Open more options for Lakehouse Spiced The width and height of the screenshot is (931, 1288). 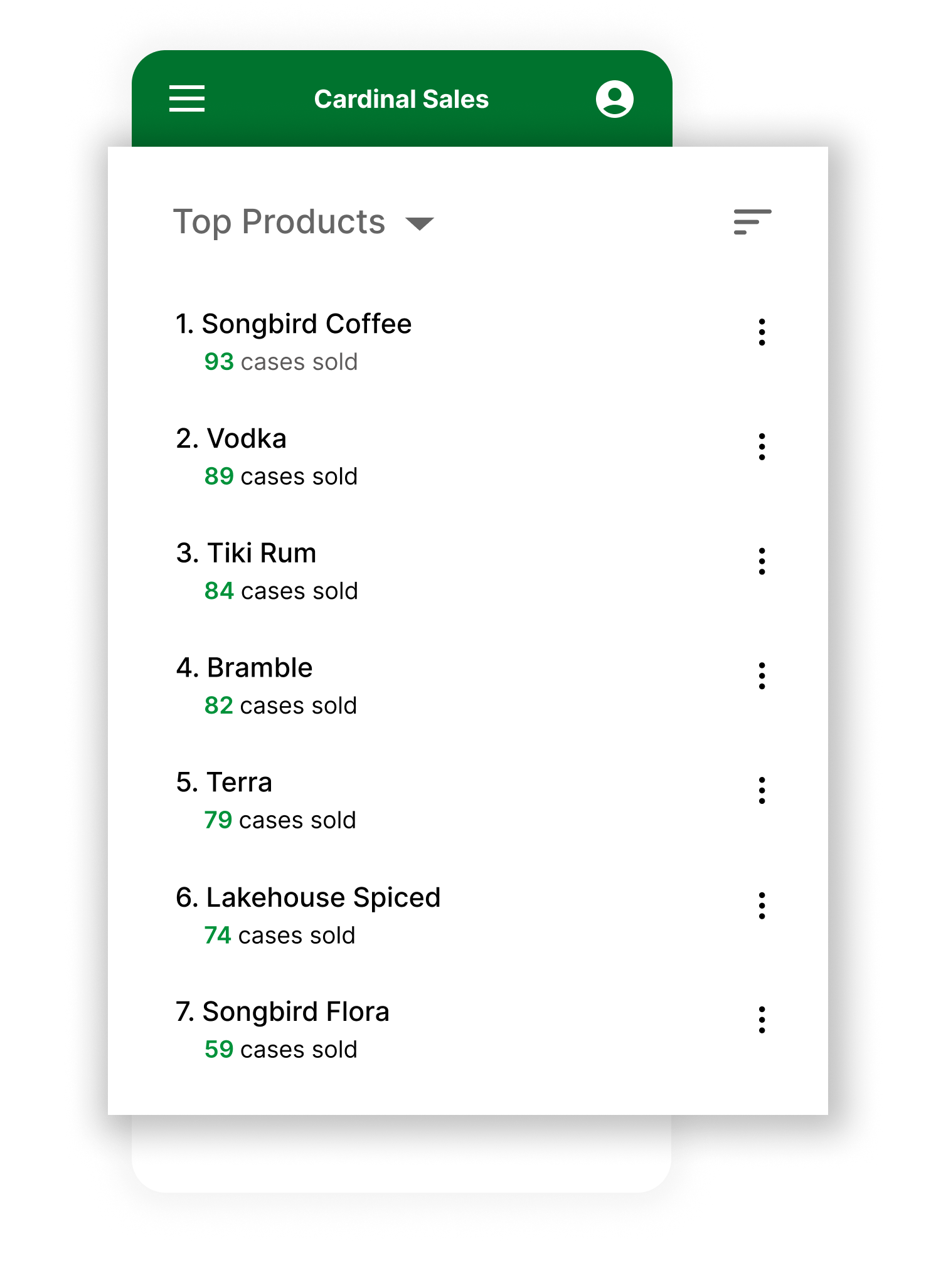pos(762,905)
